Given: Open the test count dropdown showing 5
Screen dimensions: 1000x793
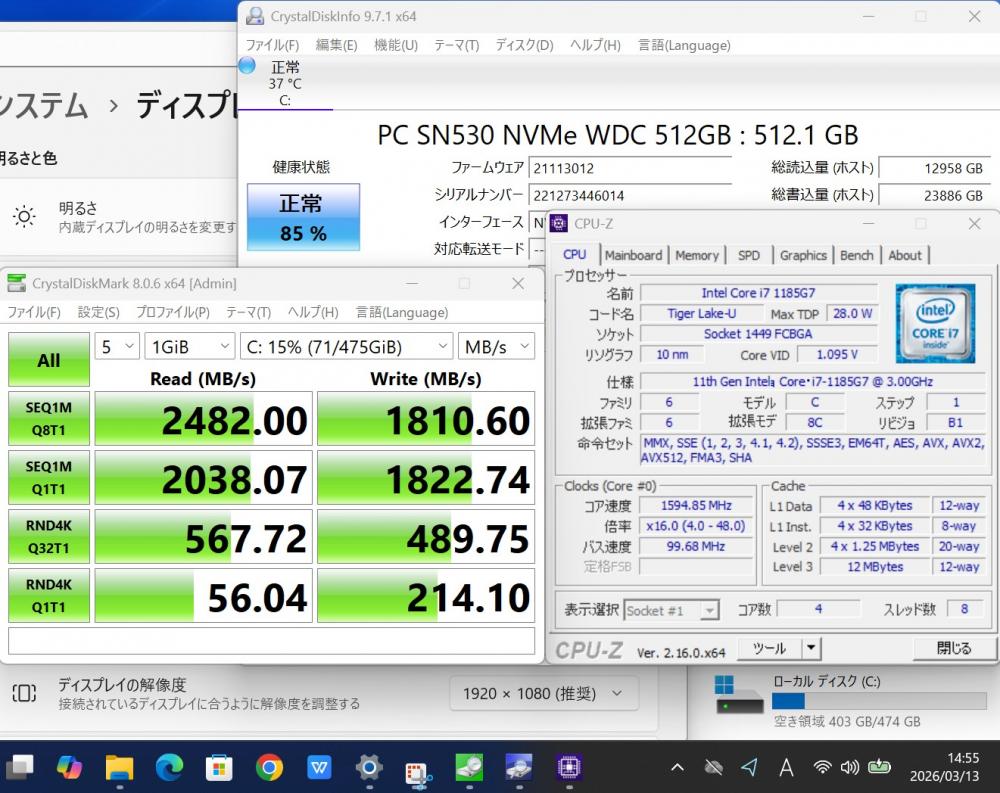Looking at the screenshot, I should click(117, 346).
